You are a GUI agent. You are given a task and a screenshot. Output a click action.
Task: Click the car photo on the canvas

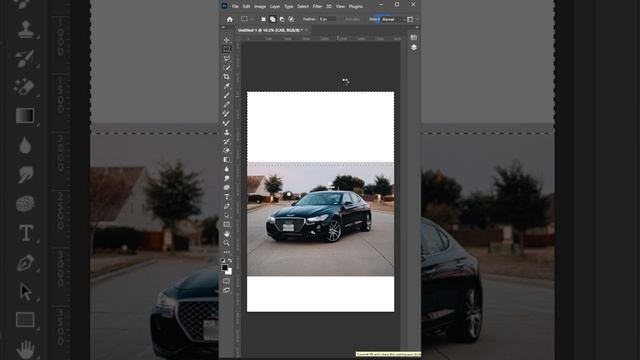pyautogui.click(x=320, y=219)
